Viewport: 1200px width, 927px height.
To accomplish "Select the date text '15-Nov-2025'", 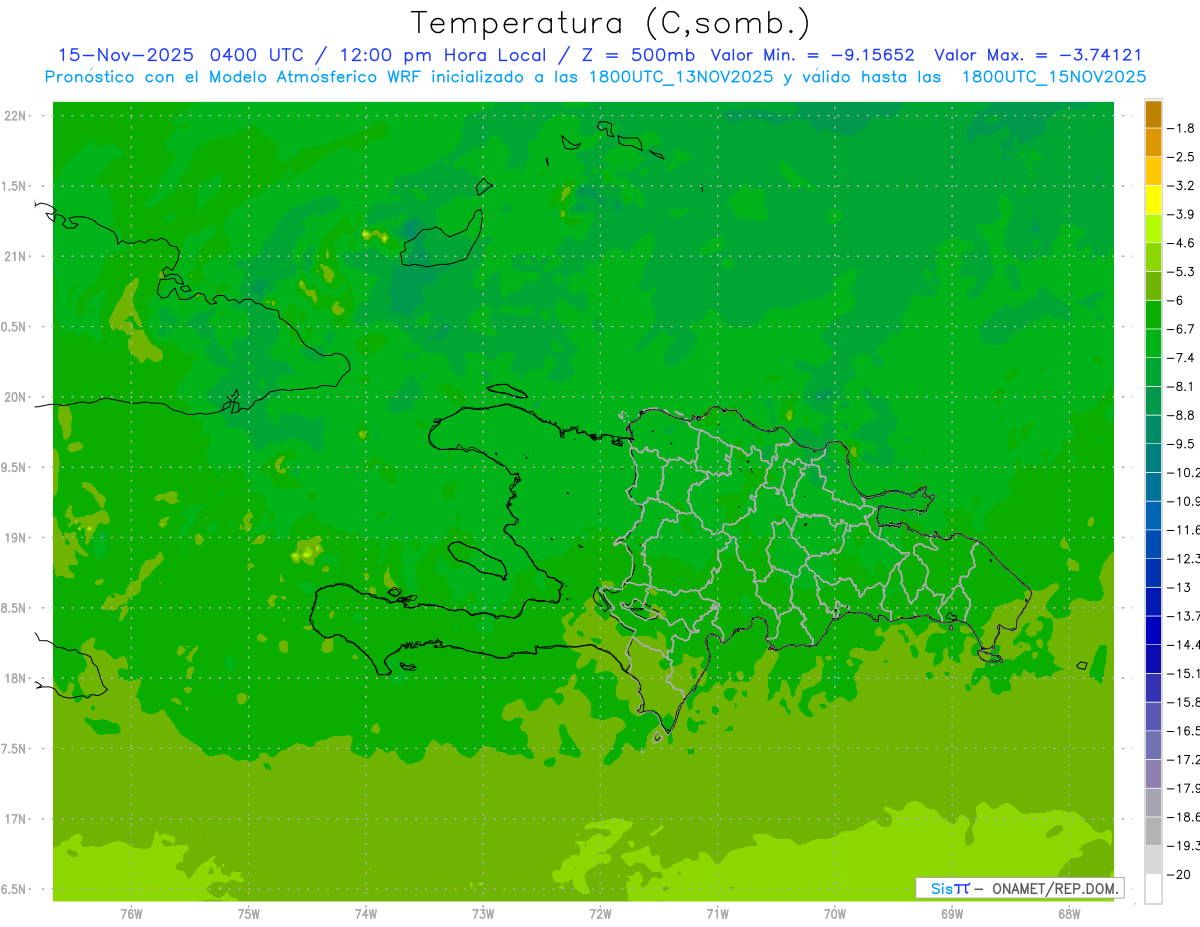I will [x=125, y=55].
